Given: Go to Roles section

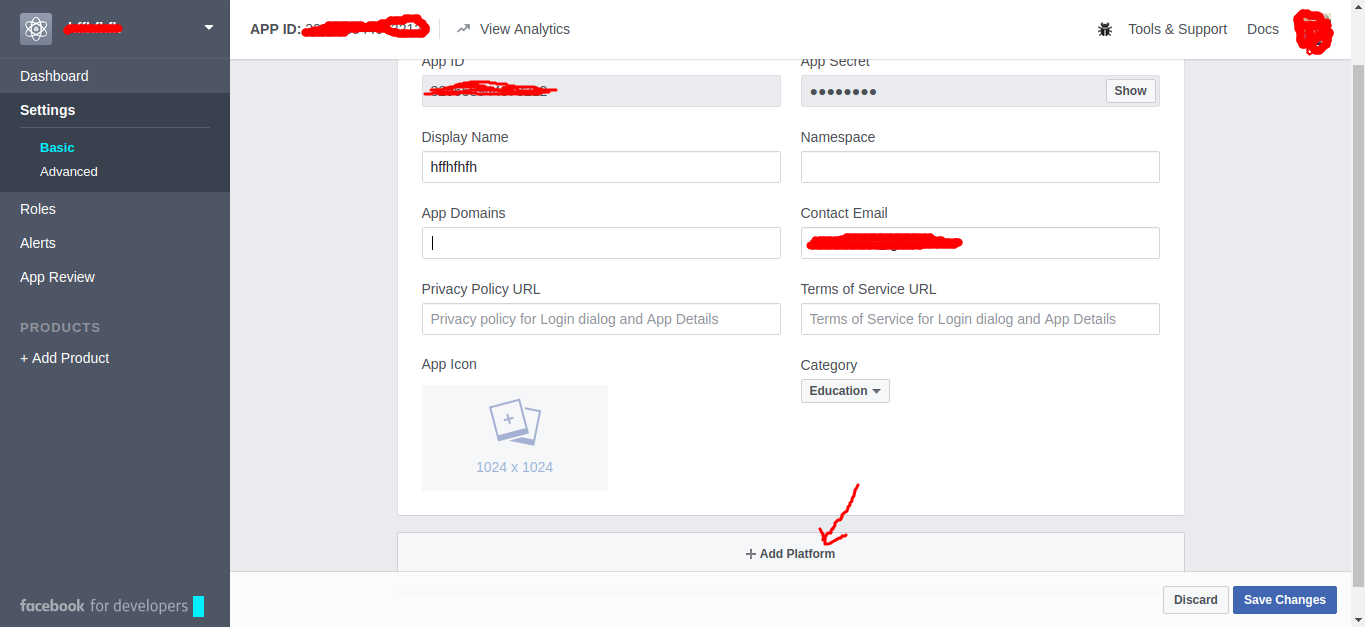Looking at the screenshot, I should pyautogui.click(x=38, y=209).
